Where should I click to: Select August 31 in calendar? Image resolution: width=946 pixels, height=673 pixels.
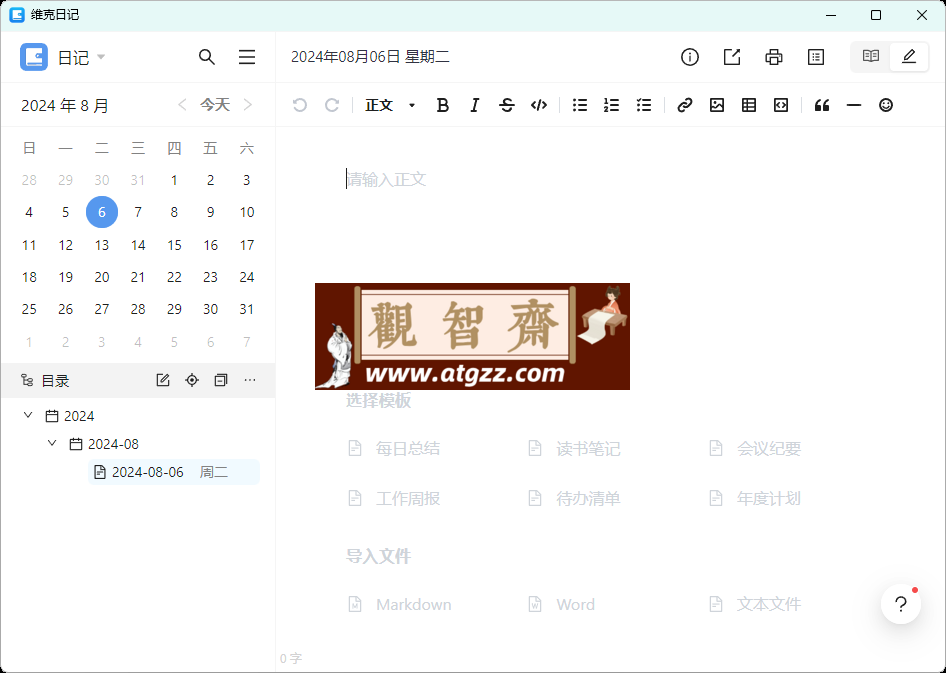coord(247,309)
